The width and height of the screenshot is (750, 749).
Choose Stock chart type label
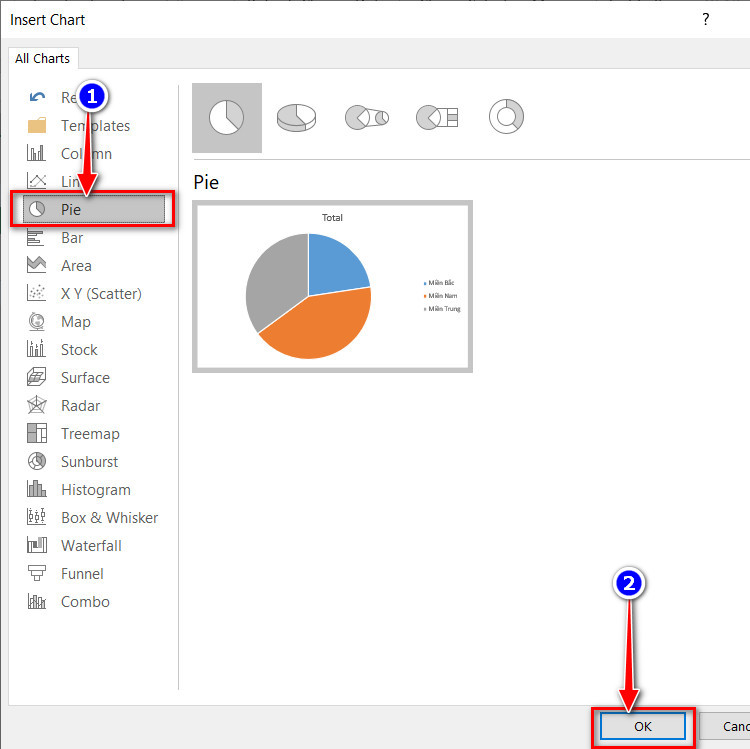point(79,350)
